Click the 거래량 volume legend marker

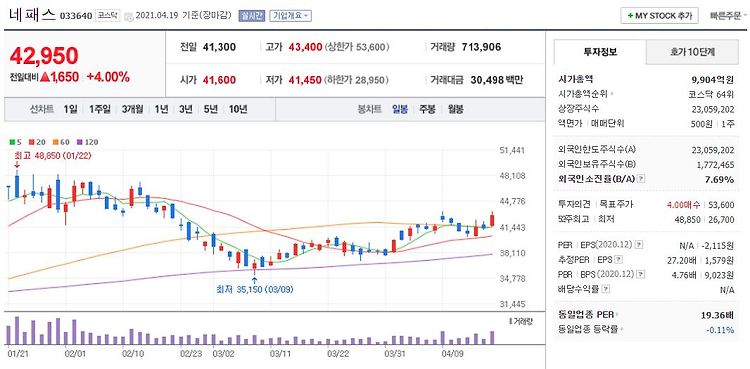point(510,321)
